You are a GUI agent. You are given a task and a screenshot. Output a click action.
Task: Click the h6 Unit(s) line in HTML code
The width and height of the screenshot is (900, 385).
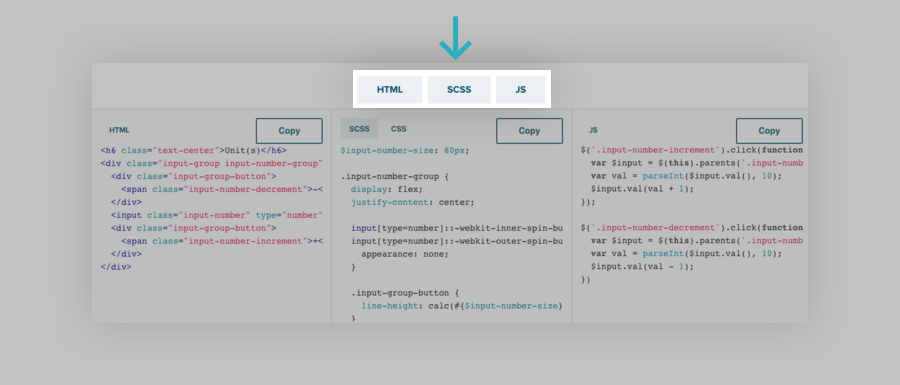(193, 150)
